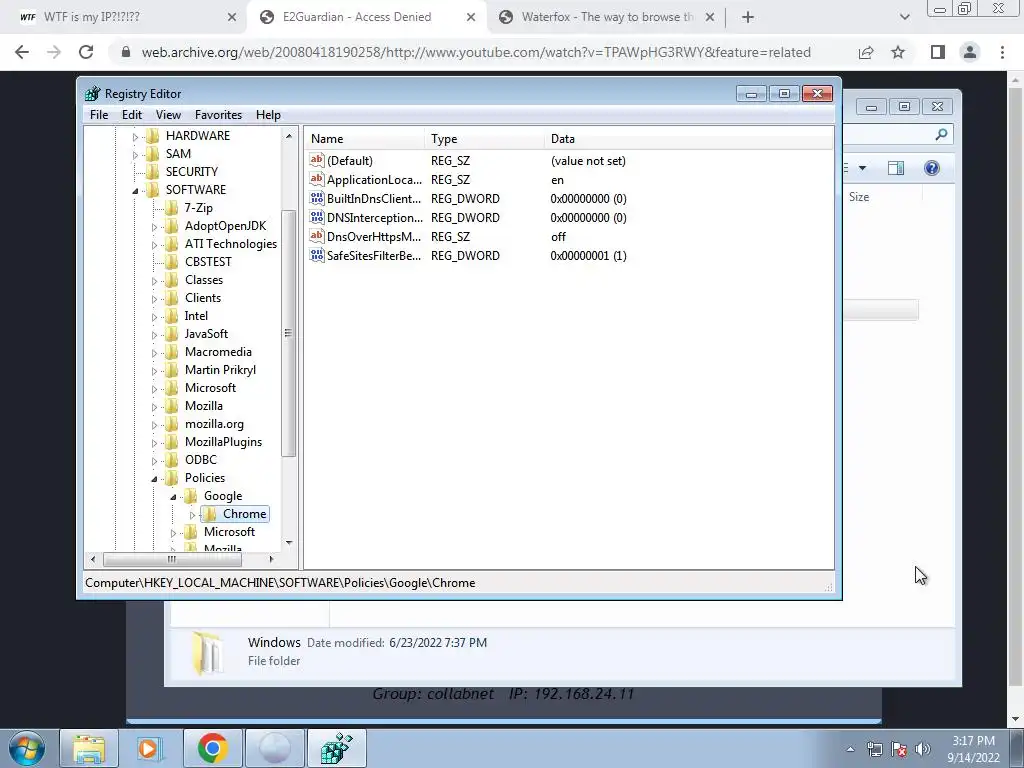This screenshot has height=768, width=1024.
Task: Expand the Chrome key
Action: [x=192, y=515]
